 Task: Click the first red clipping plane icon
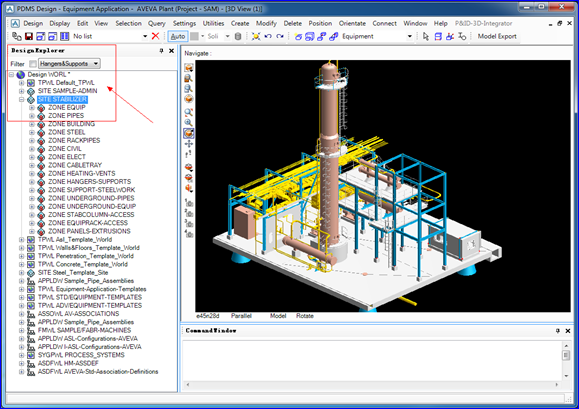pyautogui.click(x=189, y=168)
